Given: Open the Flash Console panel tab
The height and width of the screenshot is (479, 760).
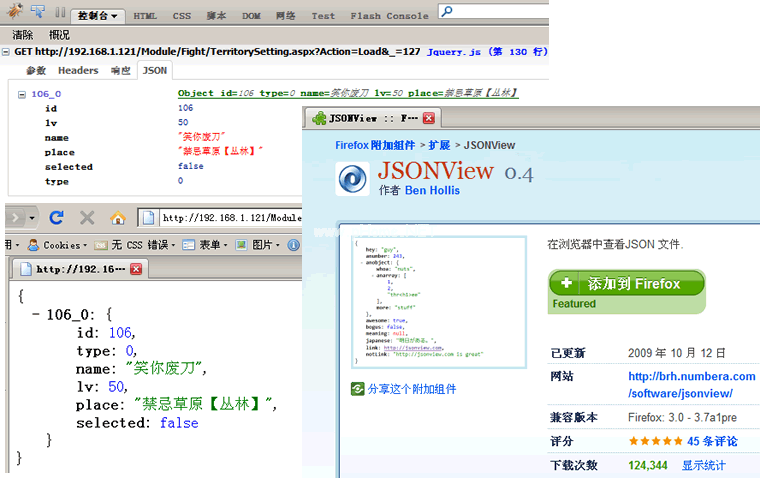Looking at the screenshot, I should coord(389,16).
